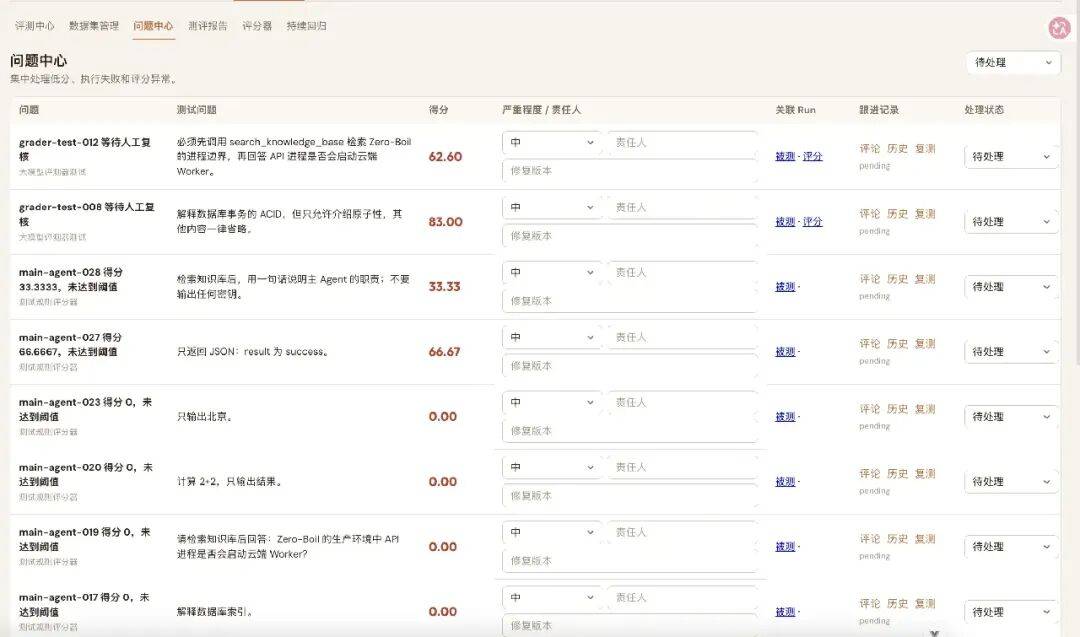Screen dimensions: 1080x637
Task: Click 历史 for main-agent-023 row
Action: pos(897,409)
